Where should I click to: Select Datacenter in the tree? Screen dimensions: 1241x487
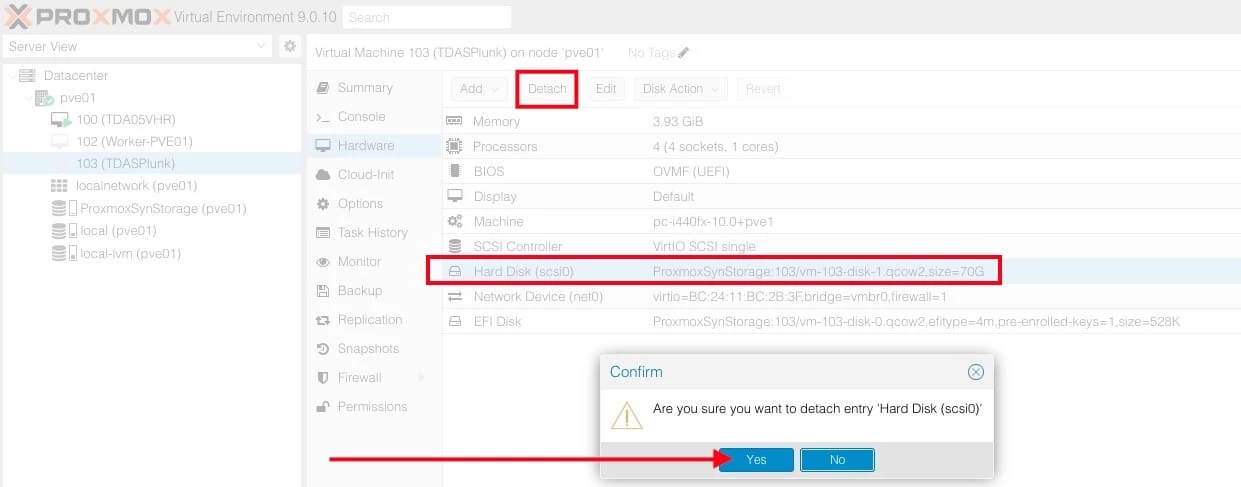coord(76,75)
